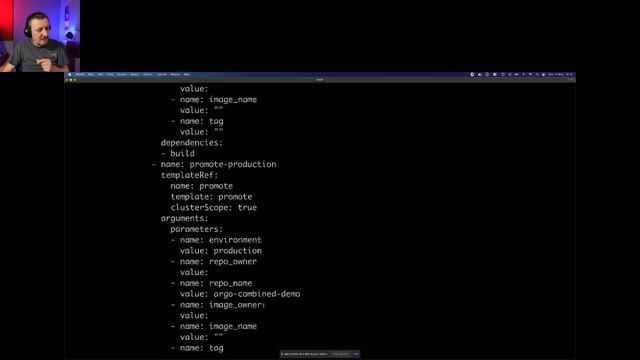Select the 'name: promote-production' line
Viewport: 640px width, 360px height.
coord(214,164)
